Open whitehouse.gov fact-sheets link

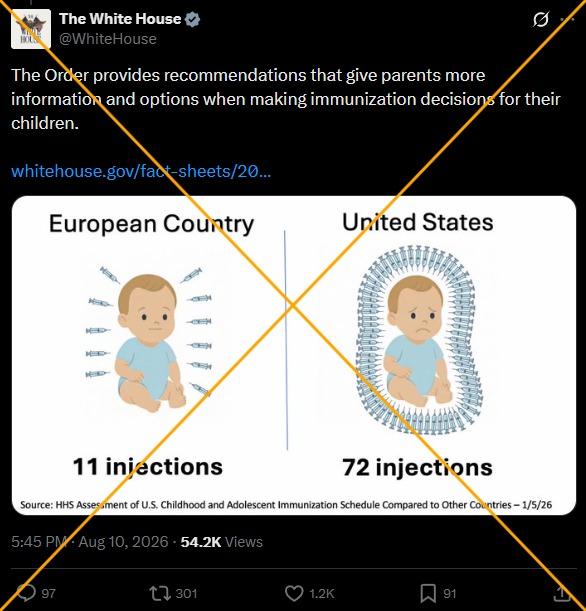(141, 171)
